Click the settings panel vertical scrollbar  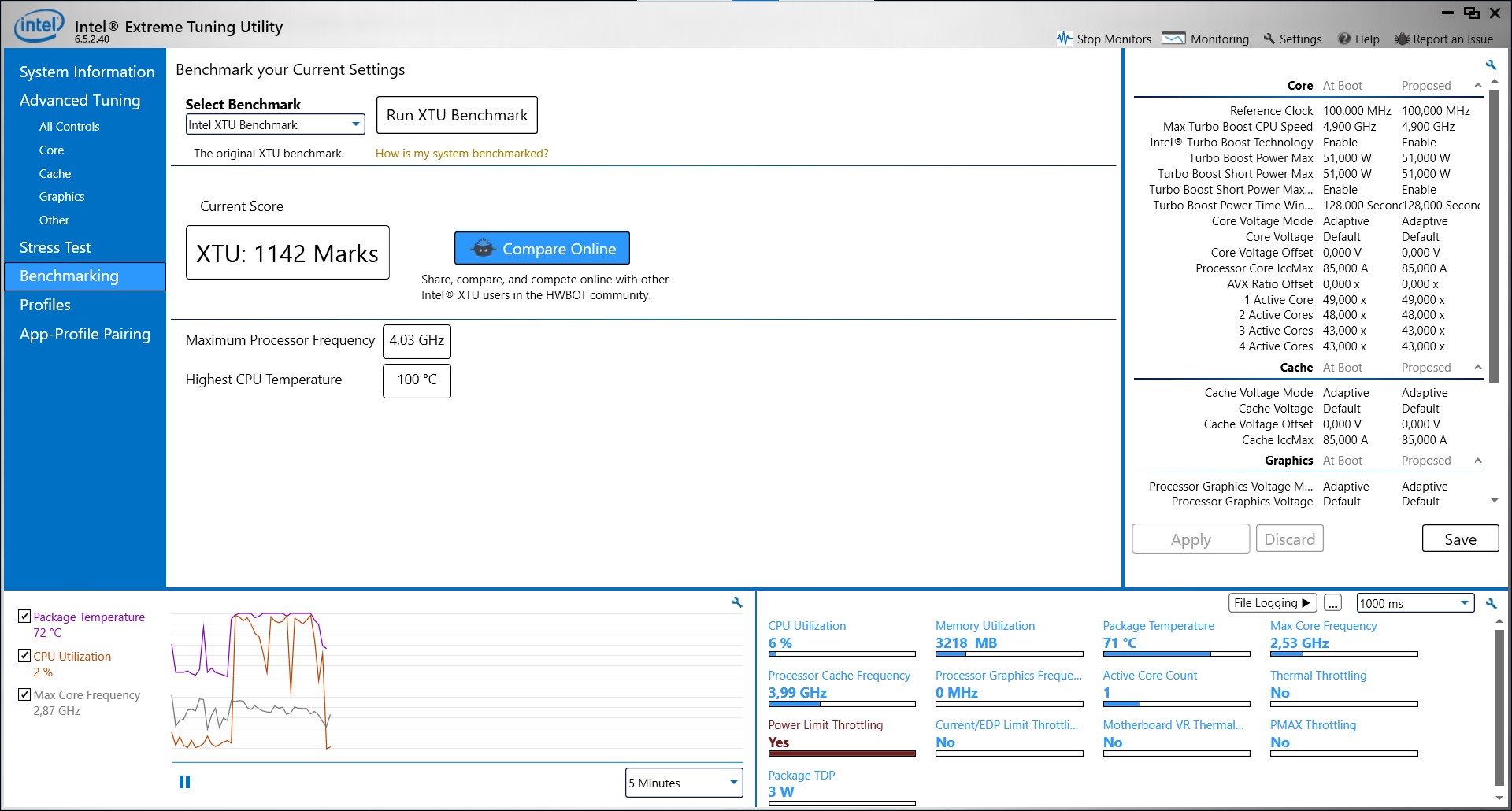click(1495, 236)
